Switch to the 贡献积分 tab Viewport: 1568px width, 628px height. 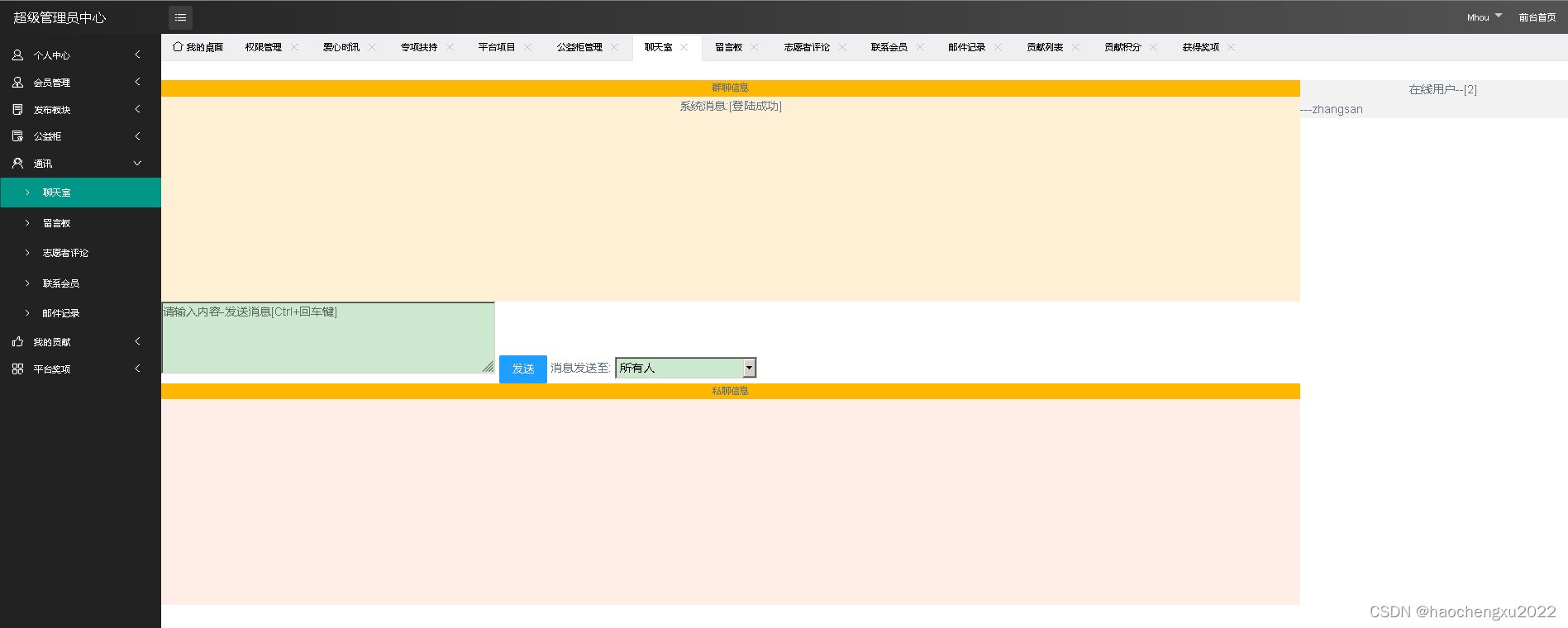tap(1122, 47)
